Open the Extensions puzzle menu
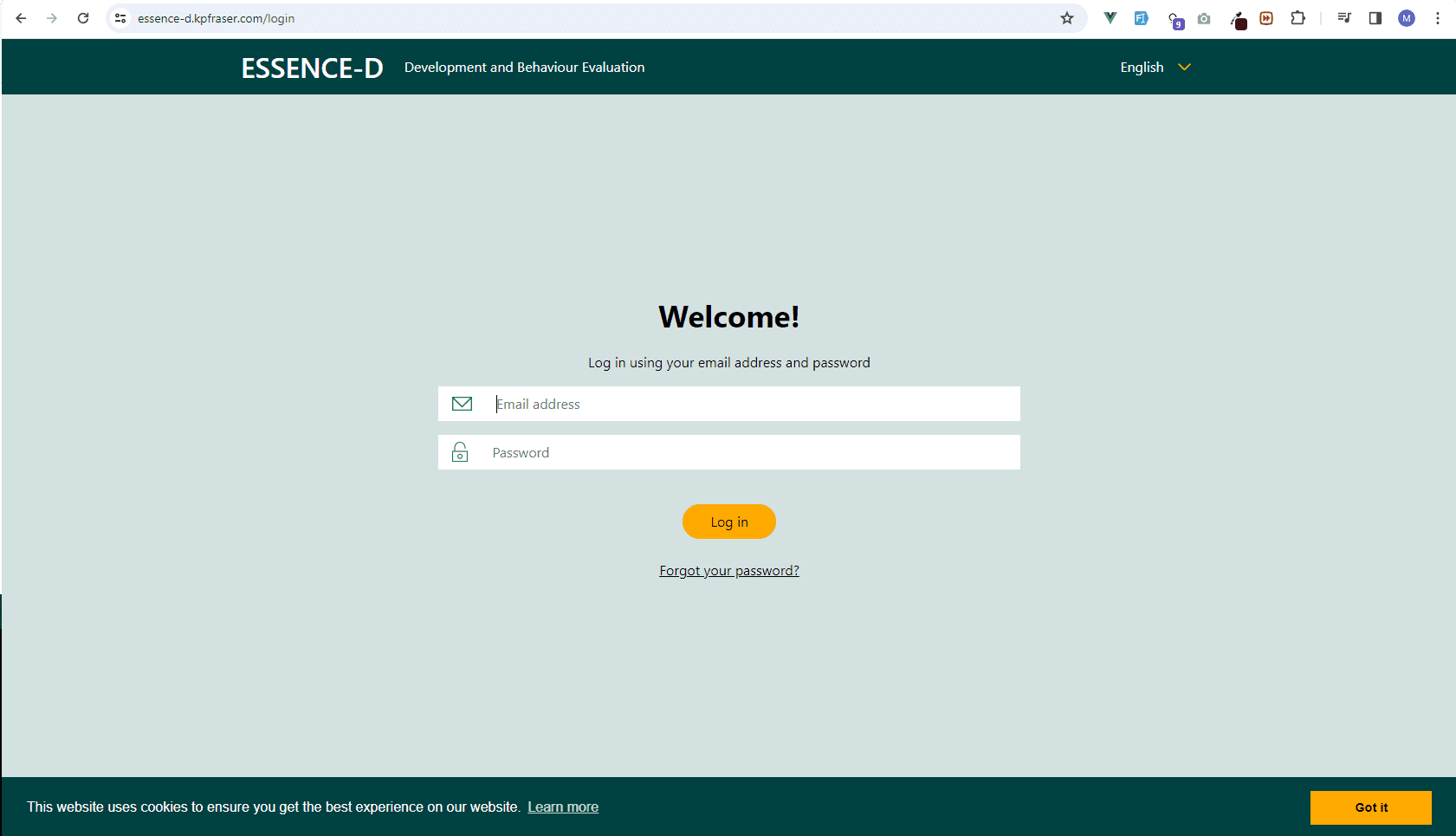The width and height of the screenshot is (1456, 836). click(x=1297, y=18)
